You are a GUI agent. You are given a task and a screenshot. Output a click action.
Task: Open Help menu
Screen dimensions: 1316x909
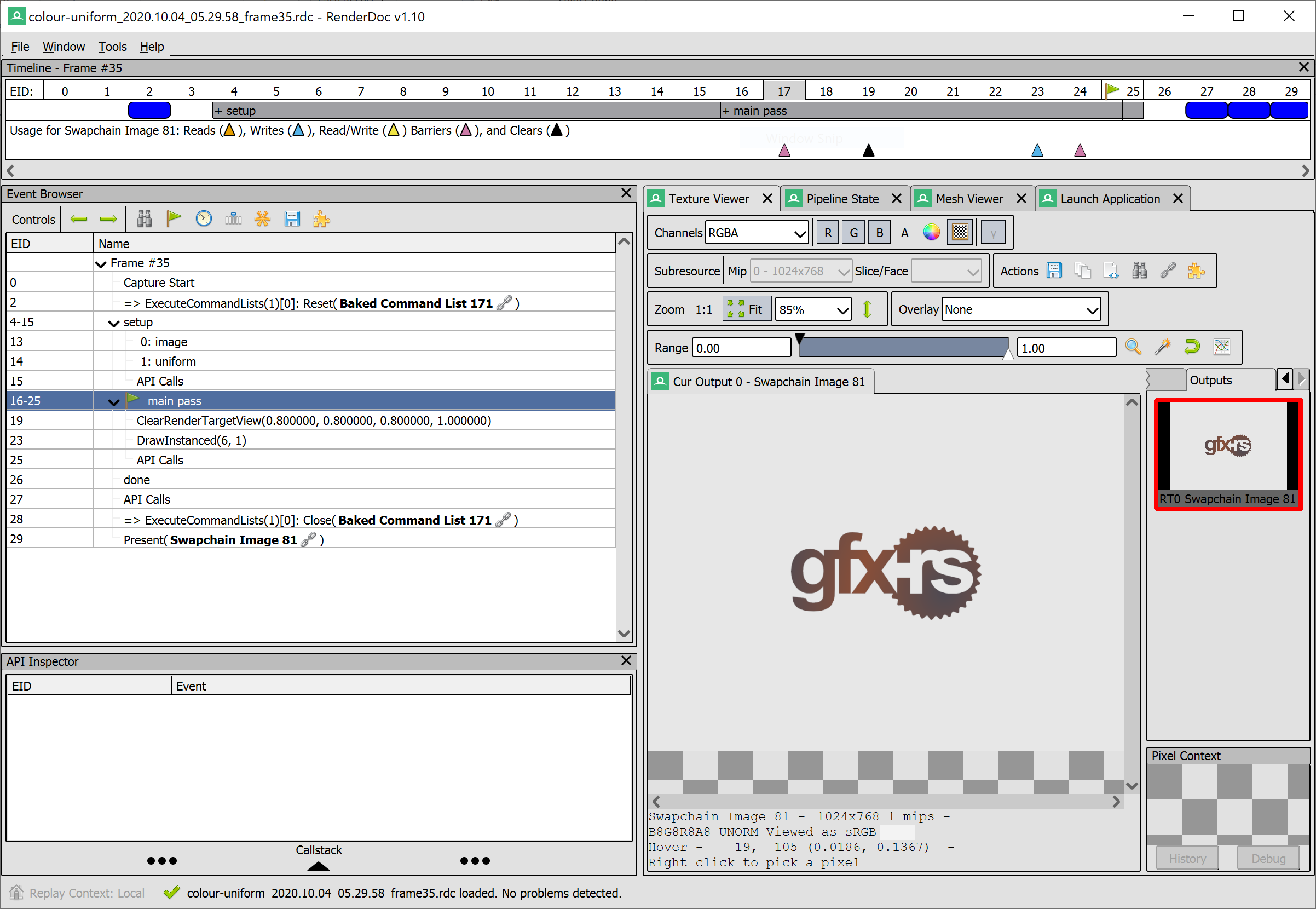click(152, 47)
